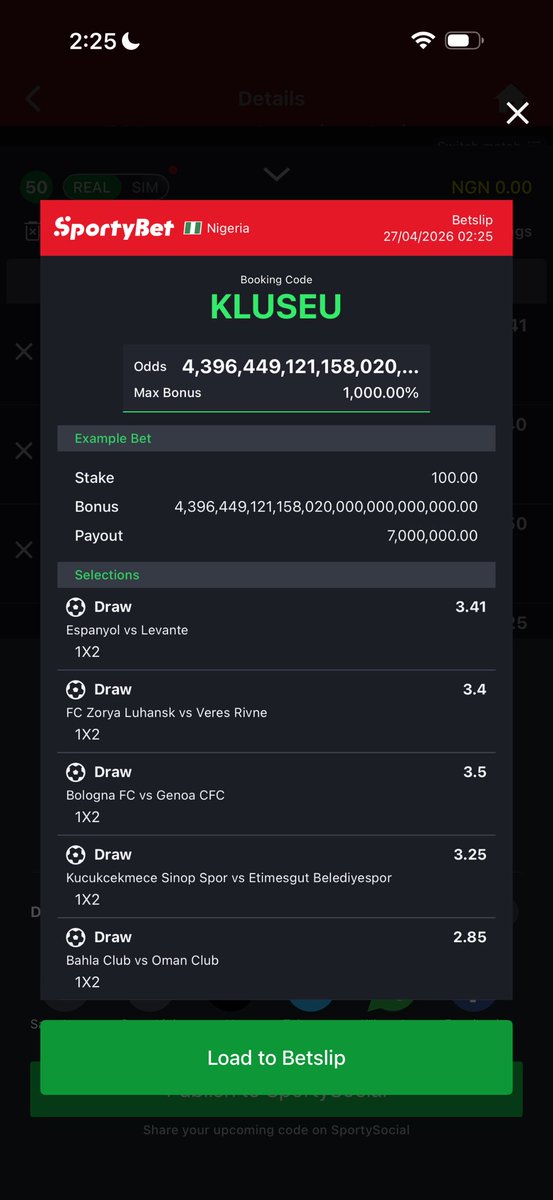This screenshot has height=1200, width=553.
Task: Tap the 3.41 odds value
Action: click(470, 607)
